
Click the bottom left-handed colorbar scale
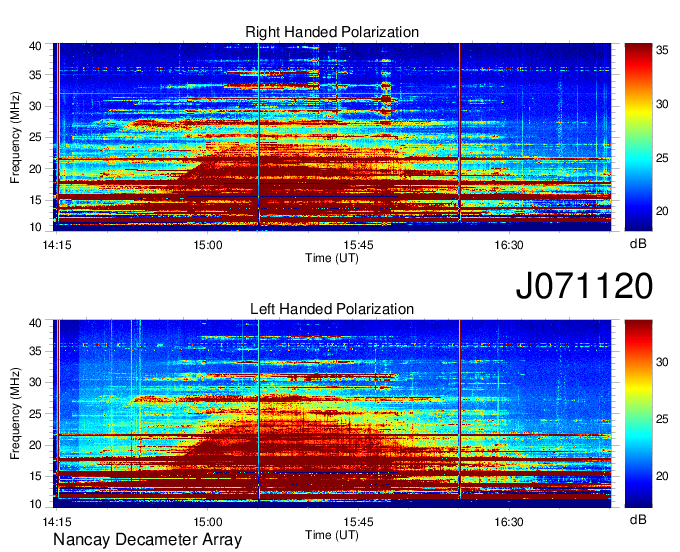point(638,413)
